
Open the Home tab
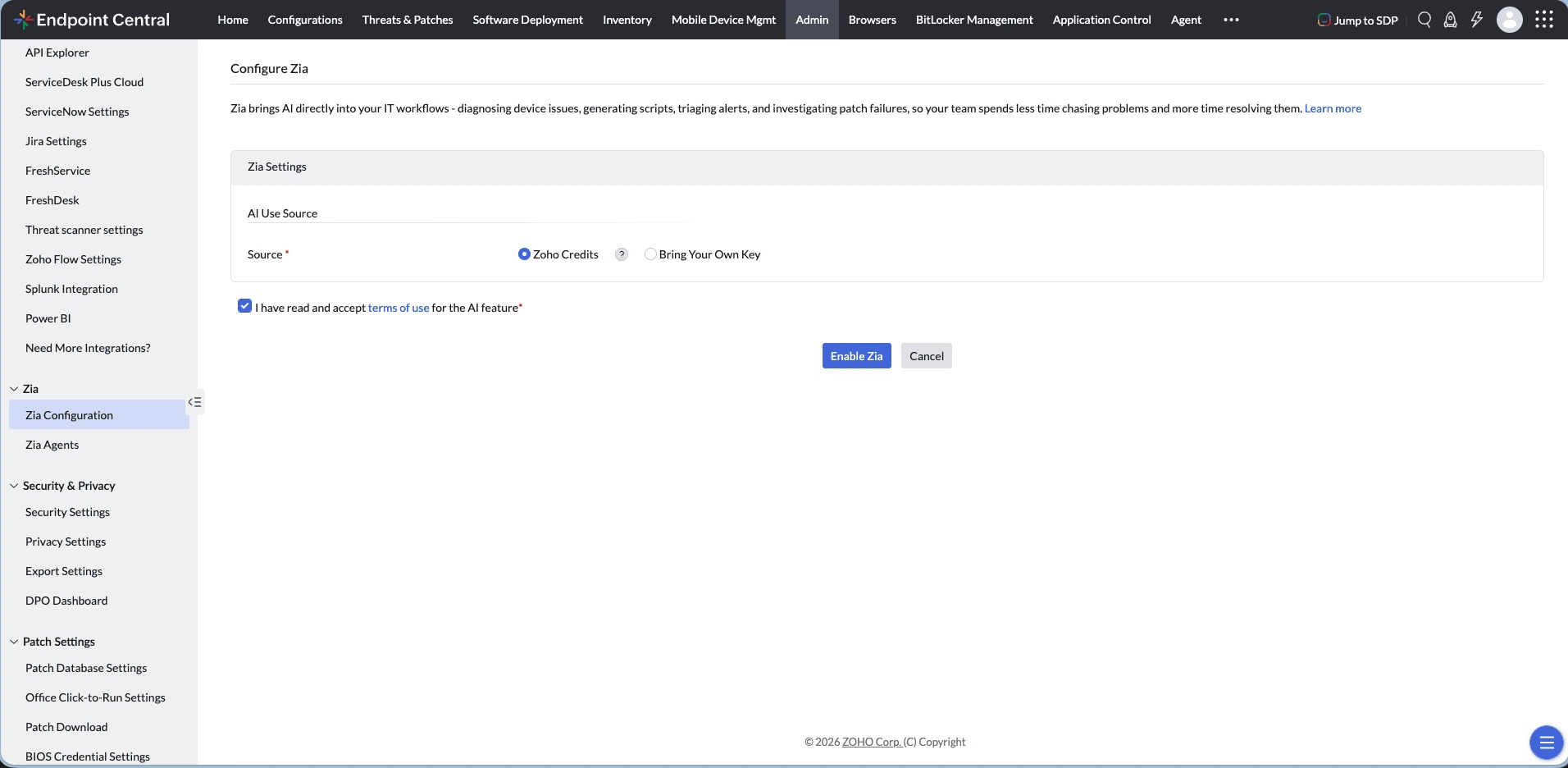pyautogui.click(x=233, y=20)
